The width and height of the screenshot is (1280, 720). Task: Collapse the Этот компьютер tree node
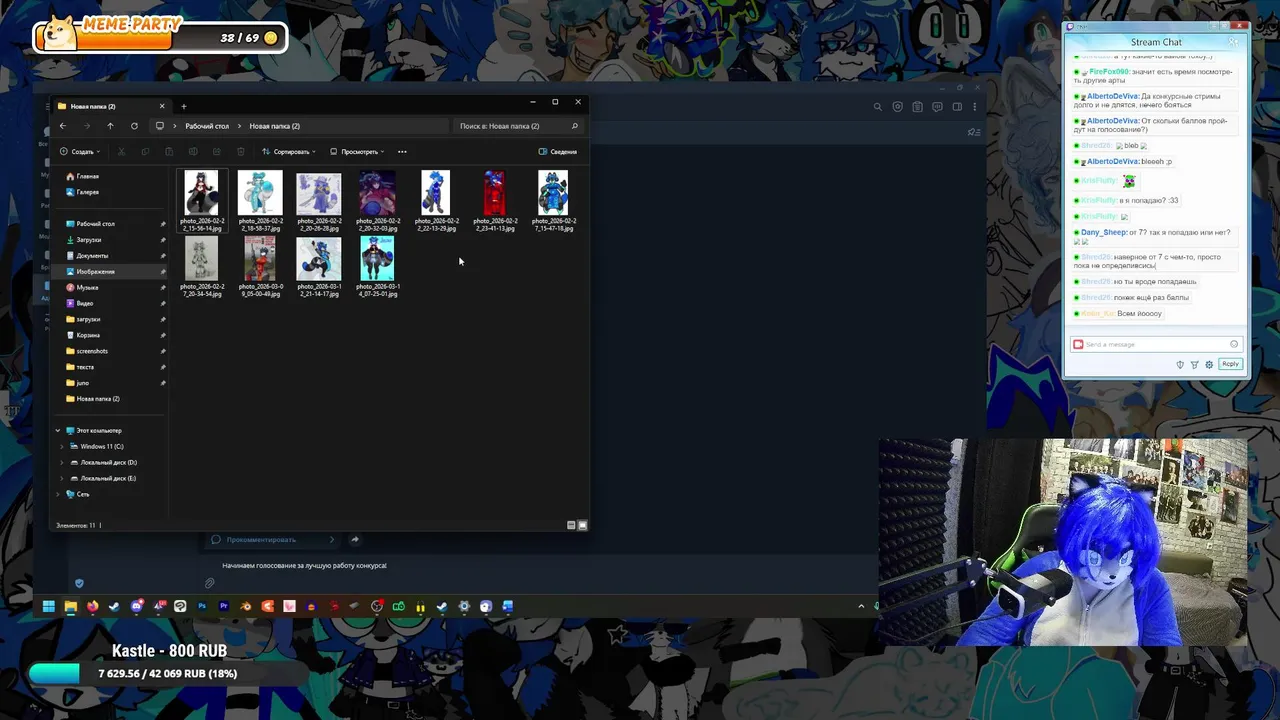tap(57, 430)
